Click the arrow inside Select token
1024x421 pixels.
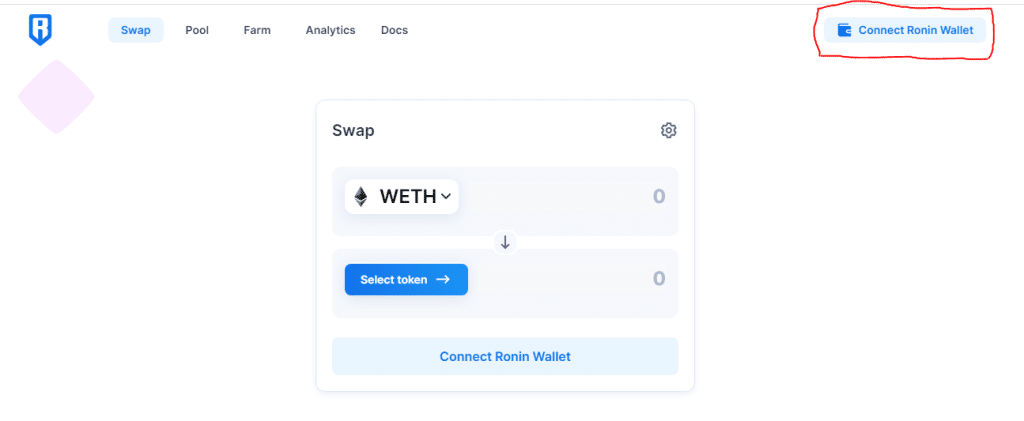point(443,279)
